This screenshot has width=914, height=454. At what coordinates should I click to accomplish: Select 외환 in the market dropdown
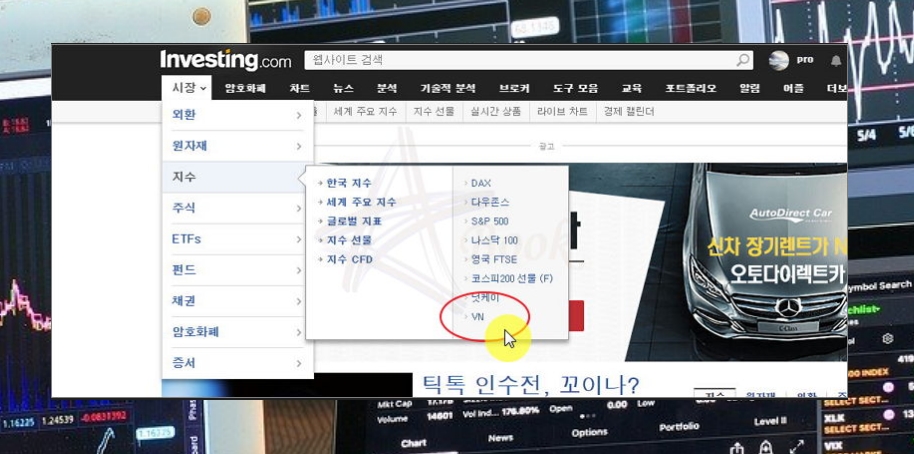click(x=238, y=115)
